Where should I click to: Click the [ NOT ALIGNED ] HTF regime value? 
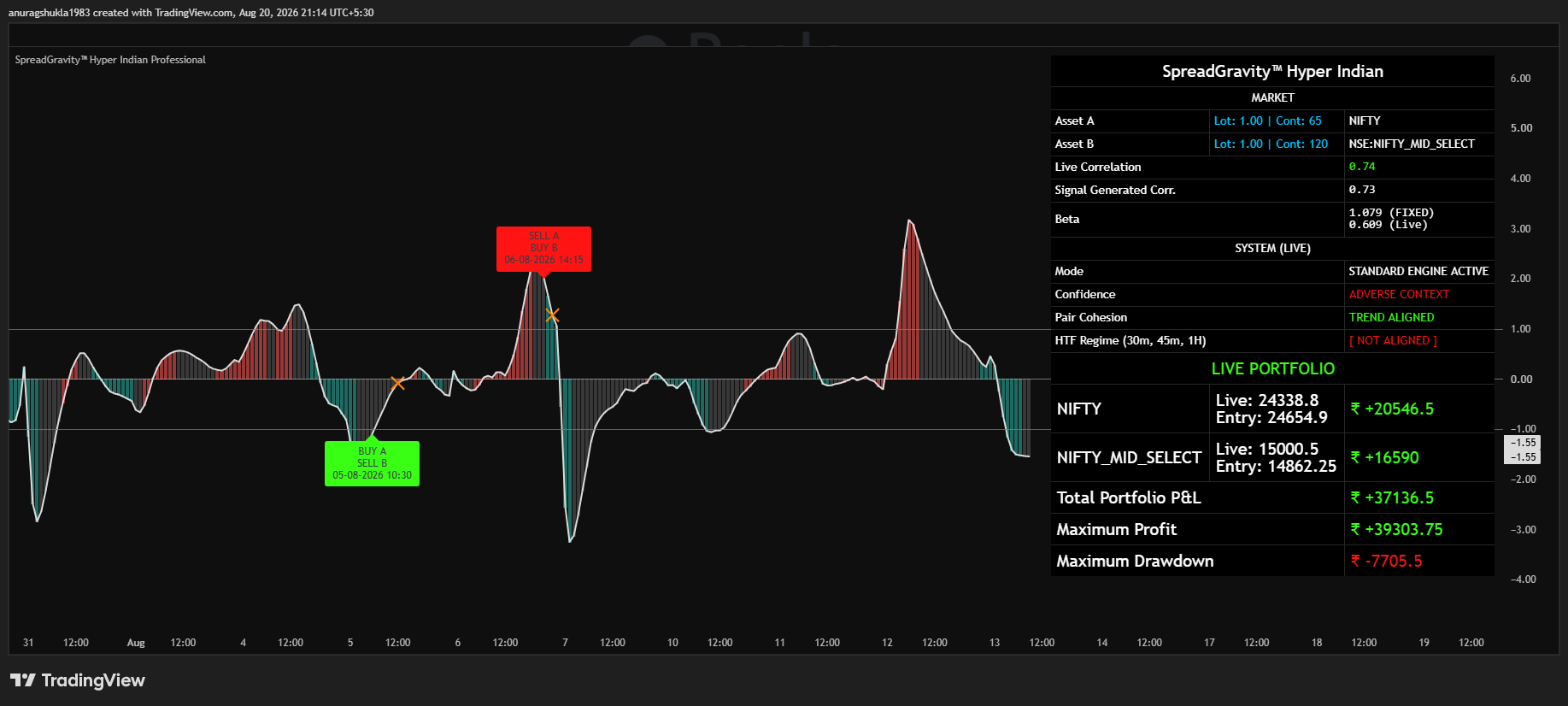pos(1393,341)
